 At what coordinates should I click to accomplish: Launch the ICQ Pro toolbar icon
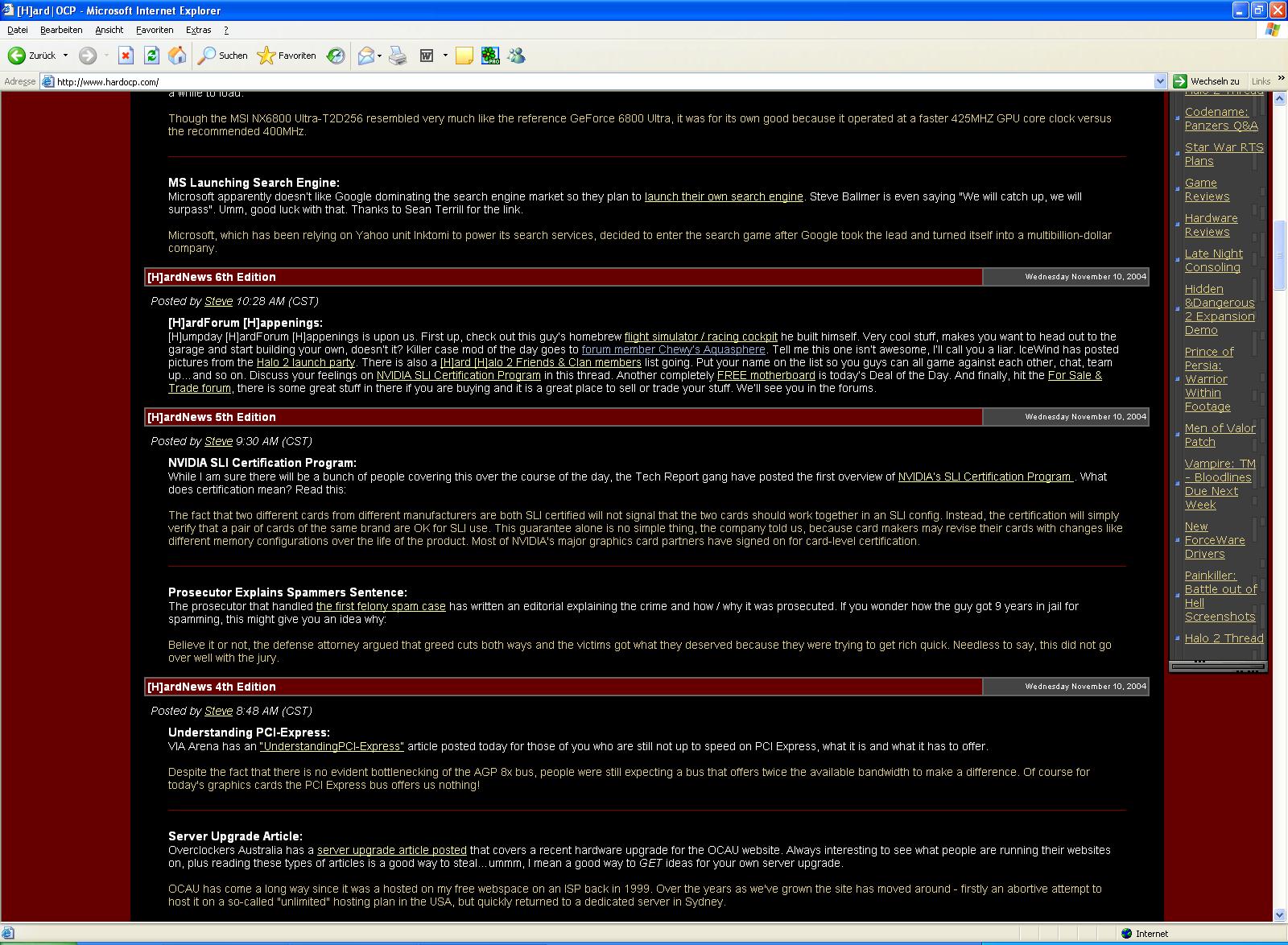tap(490, 56)
